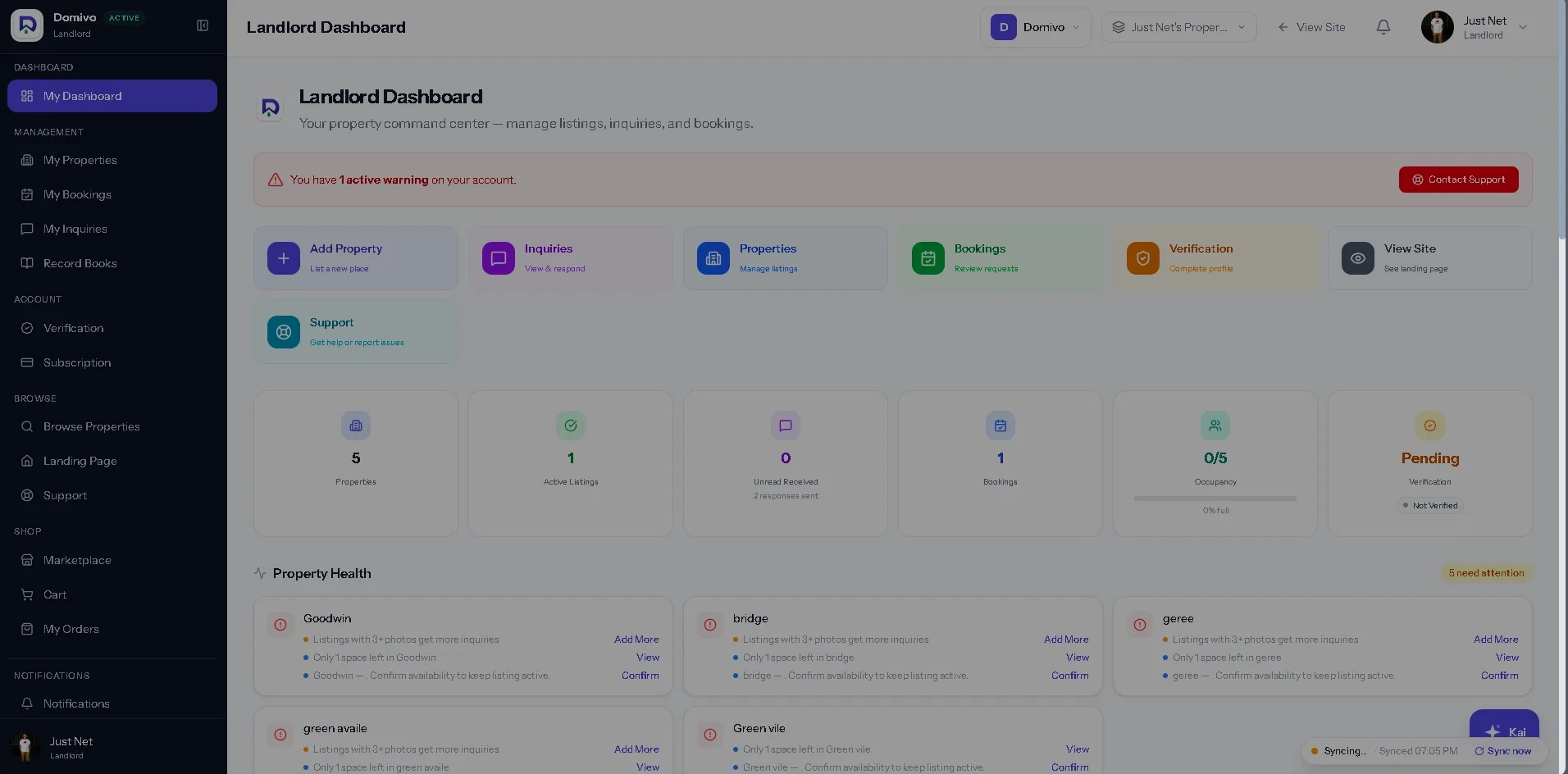This screenshot has height=774, width=1568.
Task: Click the Verification shield icon tile
Action: [1143, 258]
